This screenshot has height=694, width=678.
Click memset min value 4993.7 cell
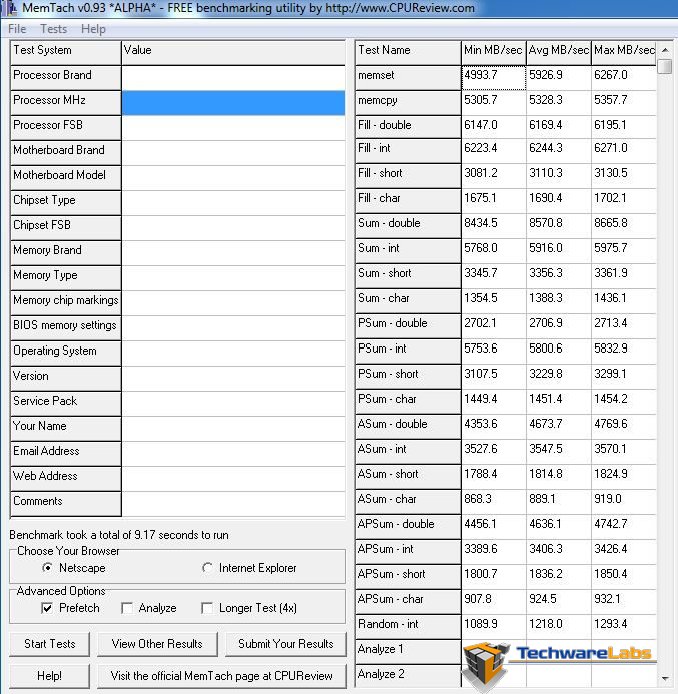click(x=494, y=78)
